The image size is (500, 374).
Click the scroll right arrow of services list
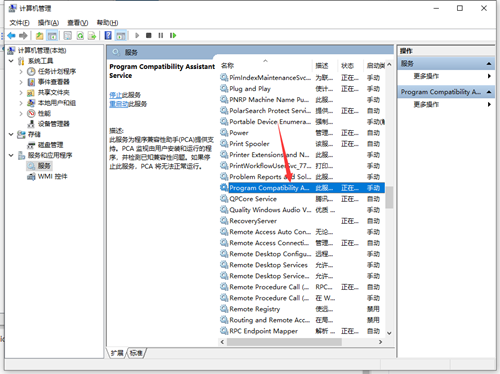[x=381, y=342]
